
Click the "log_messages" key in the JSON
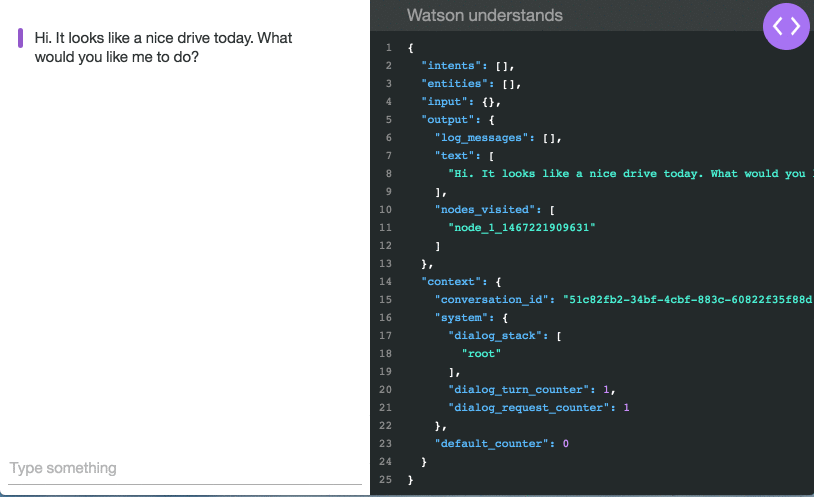481,138
